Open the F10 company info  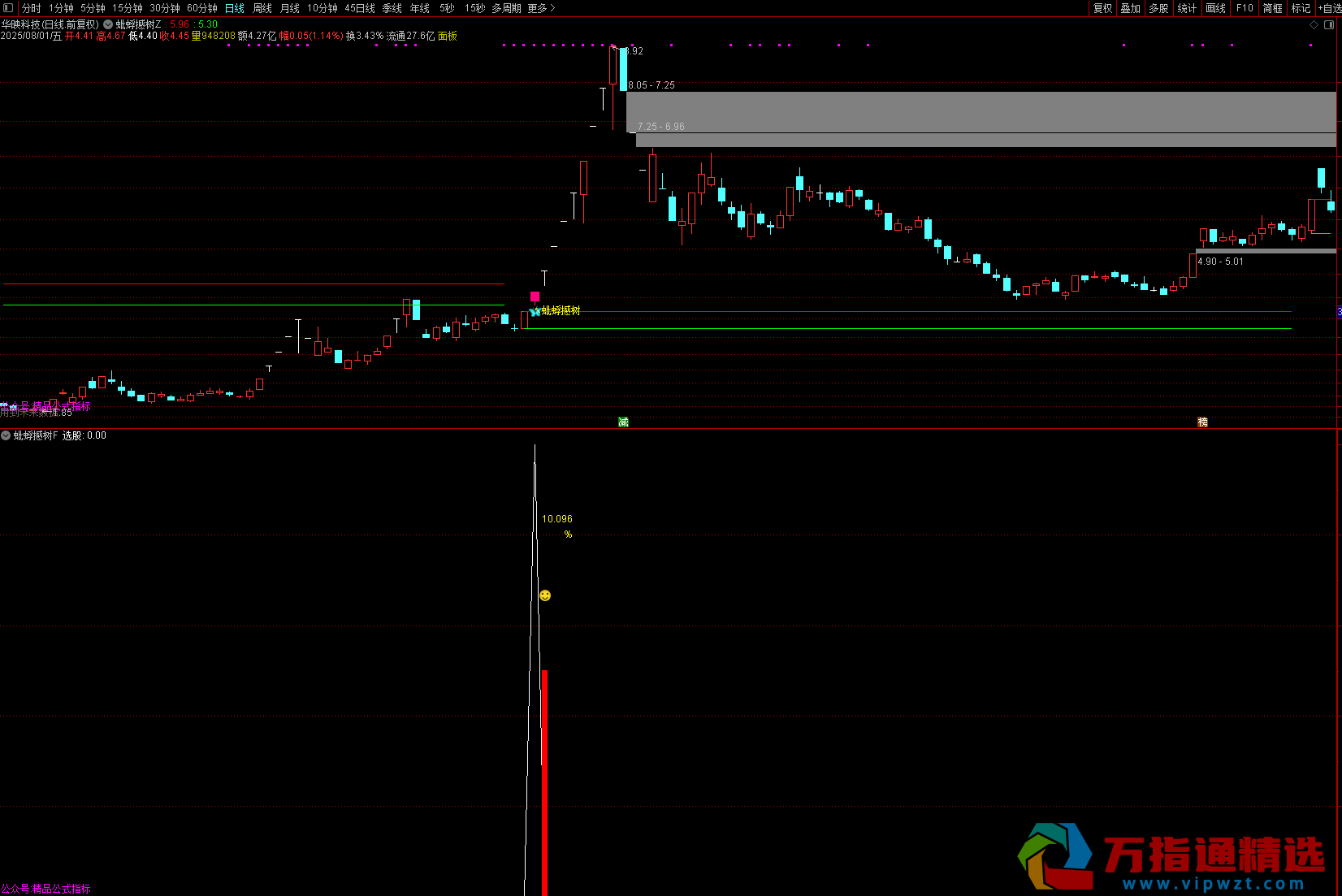point(1245,8)
